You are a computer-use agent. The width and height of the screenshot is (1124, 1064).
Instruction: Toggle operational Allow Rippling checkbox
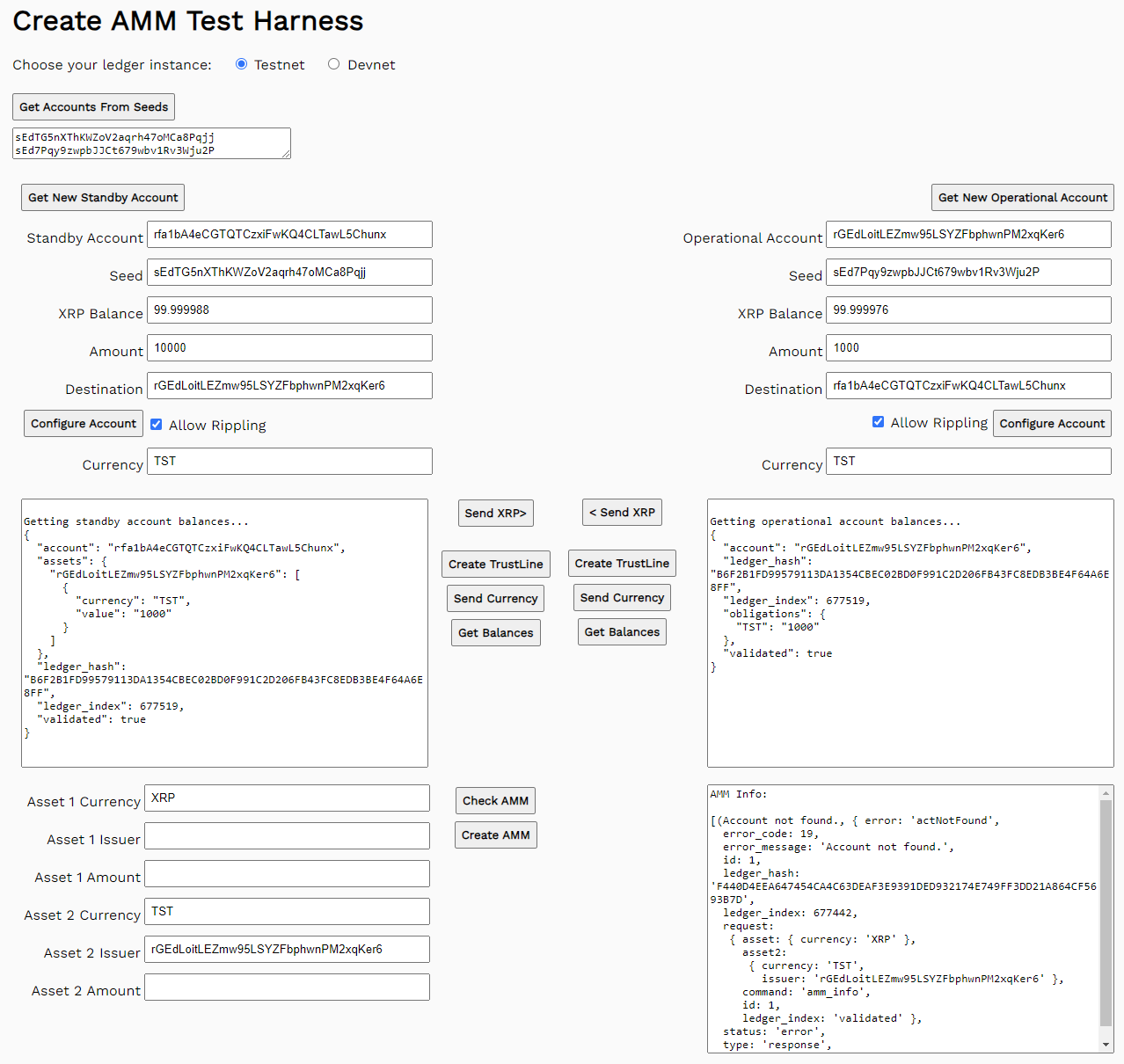click(878, 422)
